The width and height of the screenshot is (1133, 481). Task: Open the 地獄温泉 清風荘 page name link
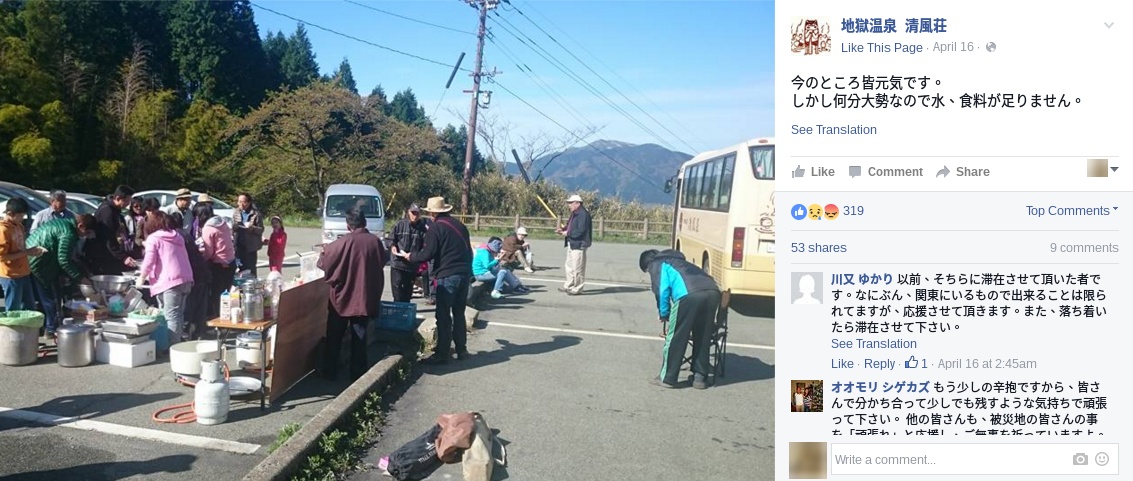(893, 26)
